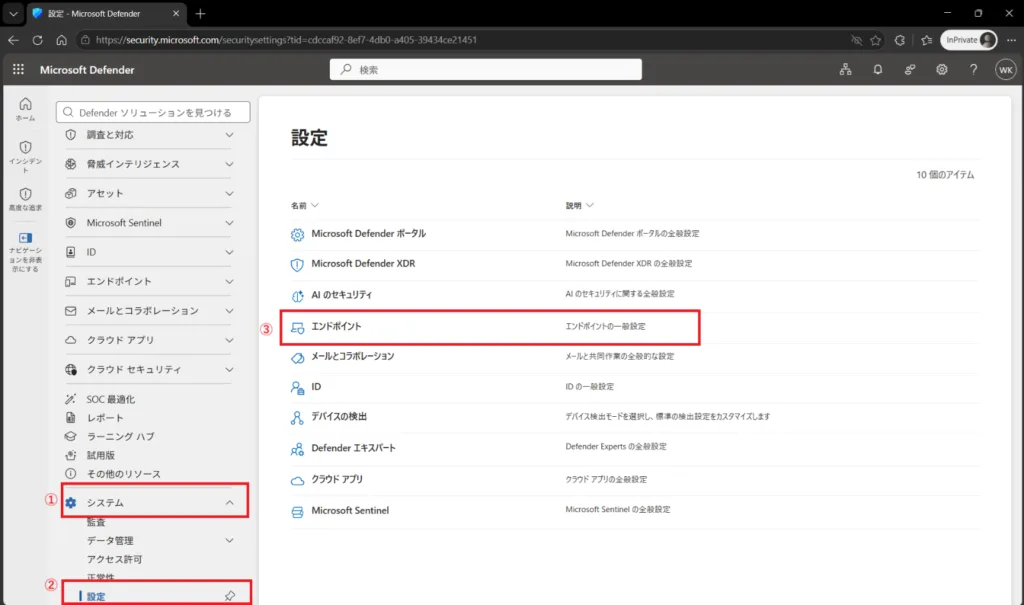Open メールとコラボレーション settings row
Screen dimensions: 1024x605
point(635,357)
